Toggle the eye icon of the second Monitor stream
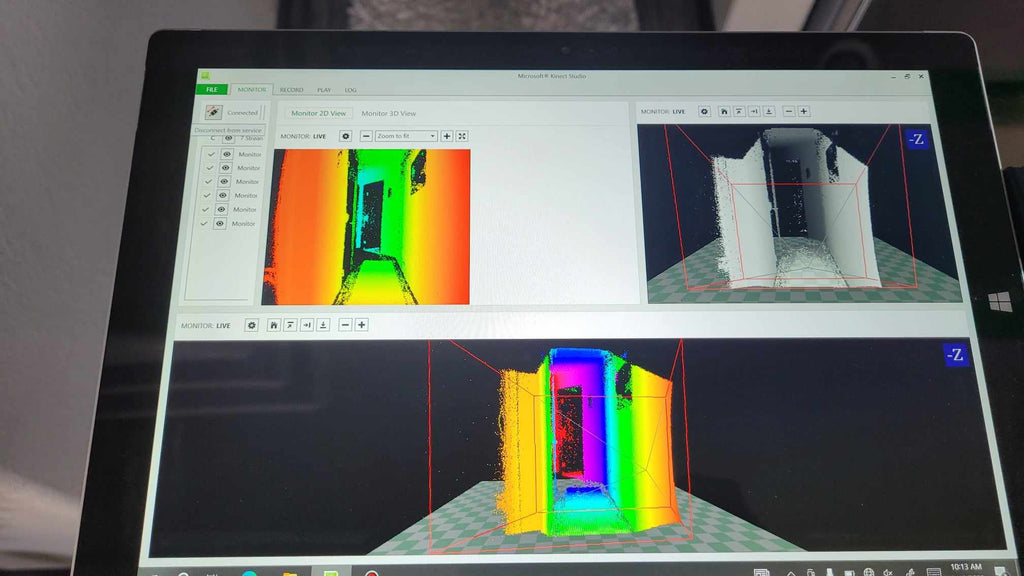 click(225, 168)
